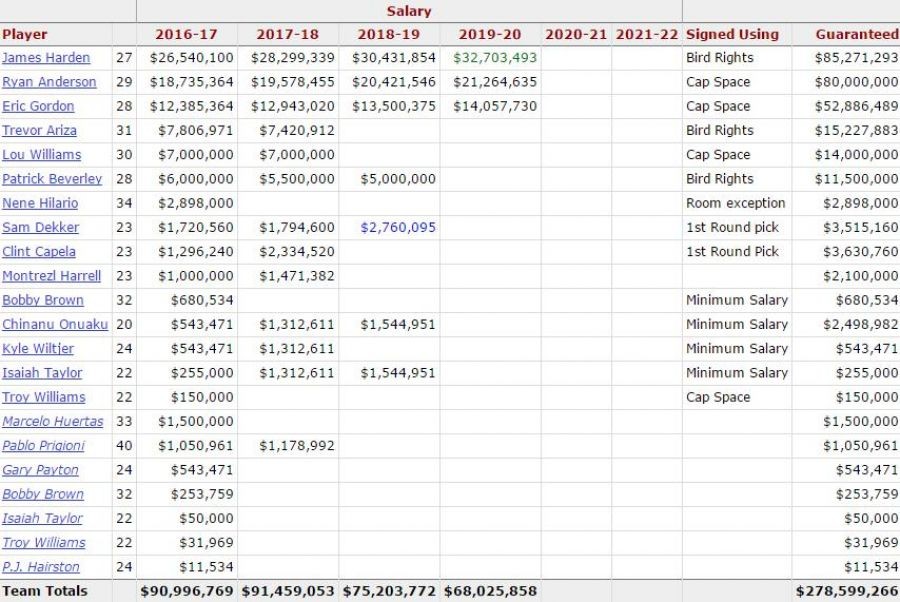Select blue $2,760,095 Dekker 2018-19 salary

398,227
